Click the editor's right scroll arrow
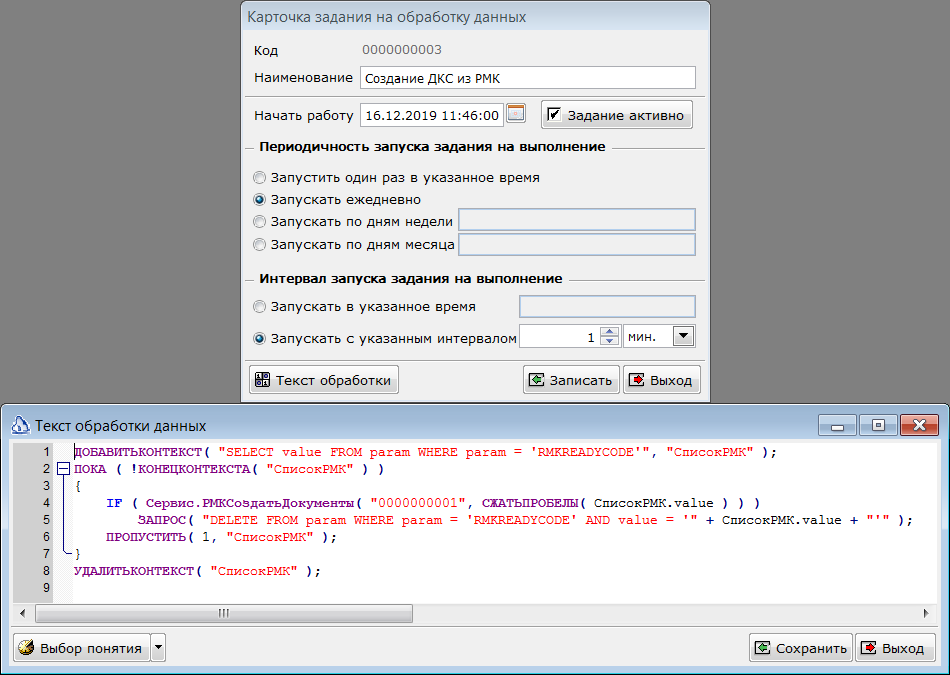Image resolution: width=950 pixels, height=675 pixels. click(x=926, y=613)
